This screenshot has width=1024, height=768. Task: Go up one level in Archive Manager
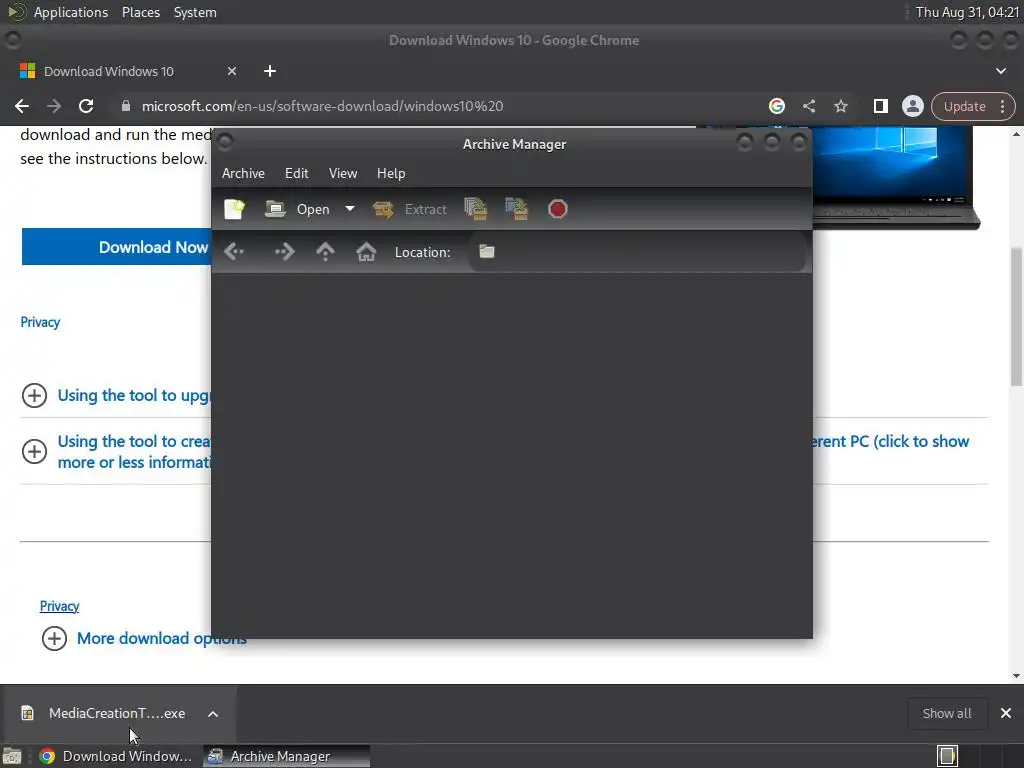325,251
